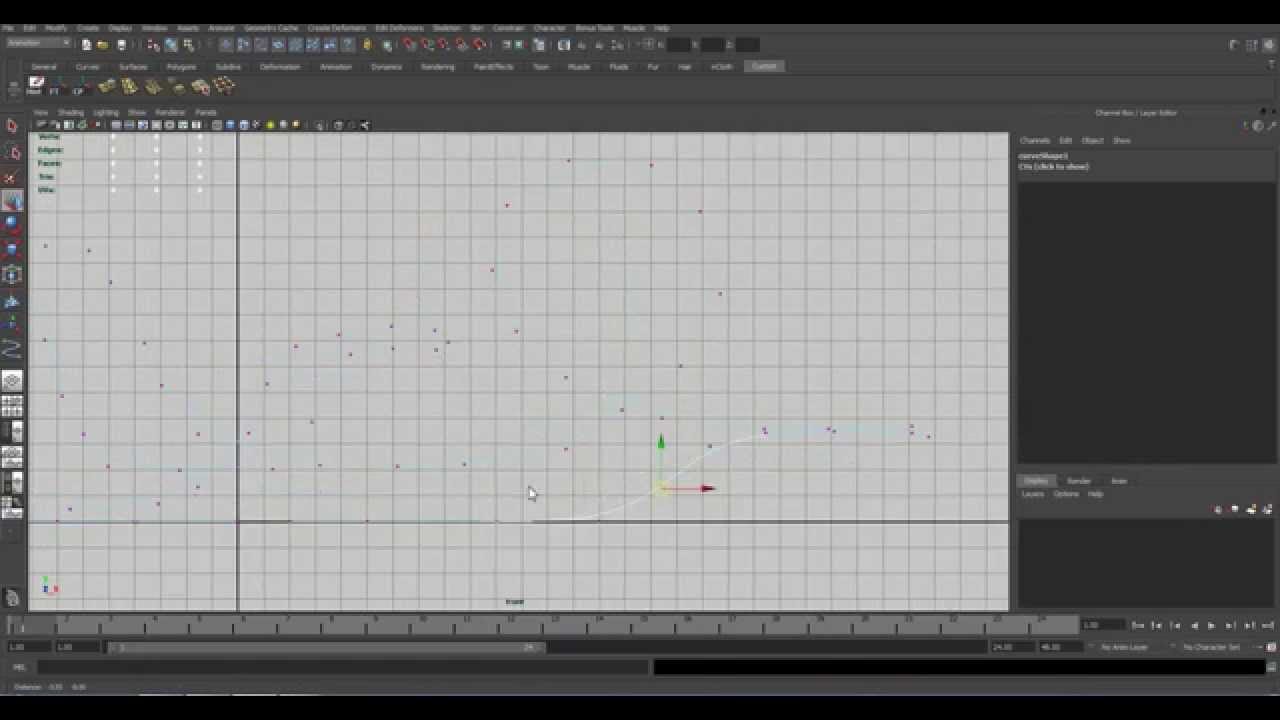
Task: Activate the Move tool in toolbox
Action: [12, 203]
